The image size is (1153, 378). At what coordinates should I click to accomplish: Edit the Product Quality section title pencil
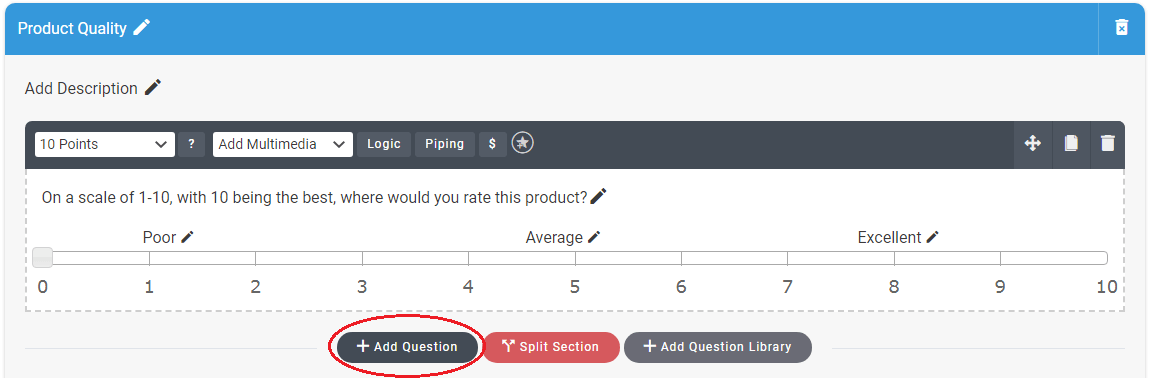[141, 28]
